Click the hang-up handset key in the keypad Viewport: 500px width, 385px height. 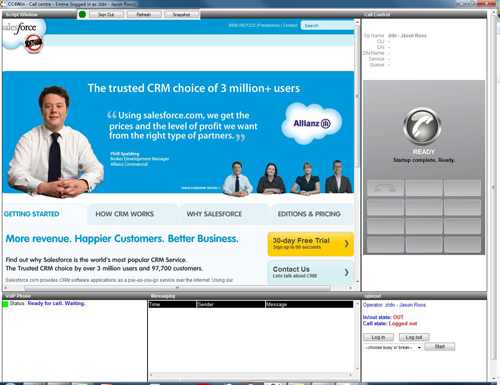click(385, 188)
